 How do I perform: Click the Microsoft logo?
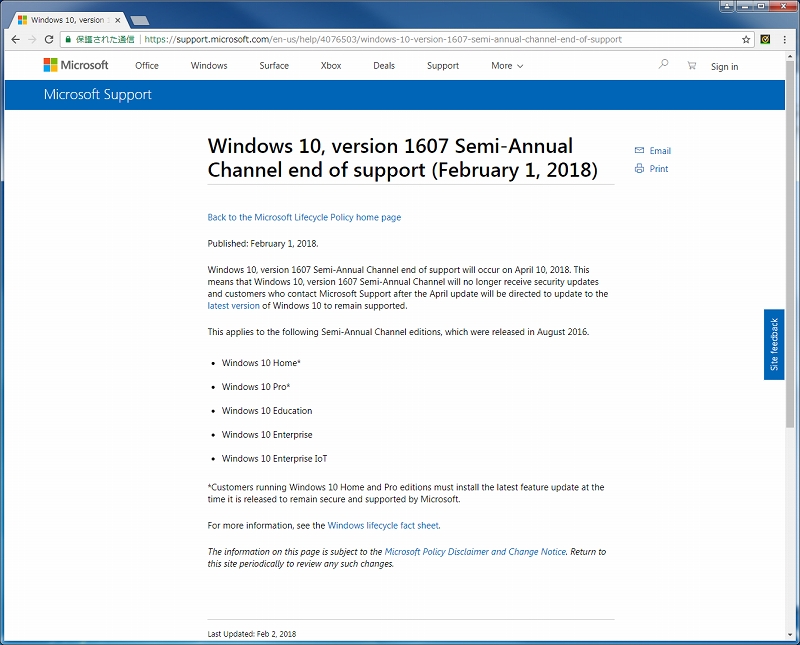point(76,65)
